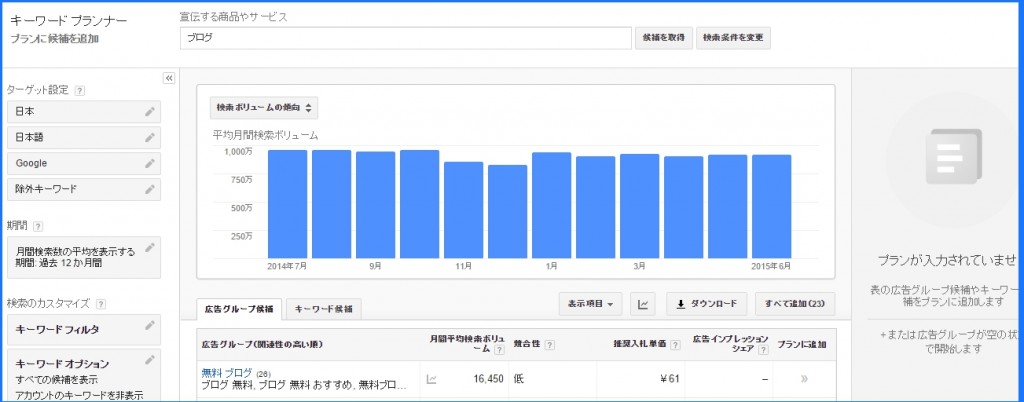Click the 候補を取得 button
The width and height of the screenshot is (1024, 402).
coord(663,37)
